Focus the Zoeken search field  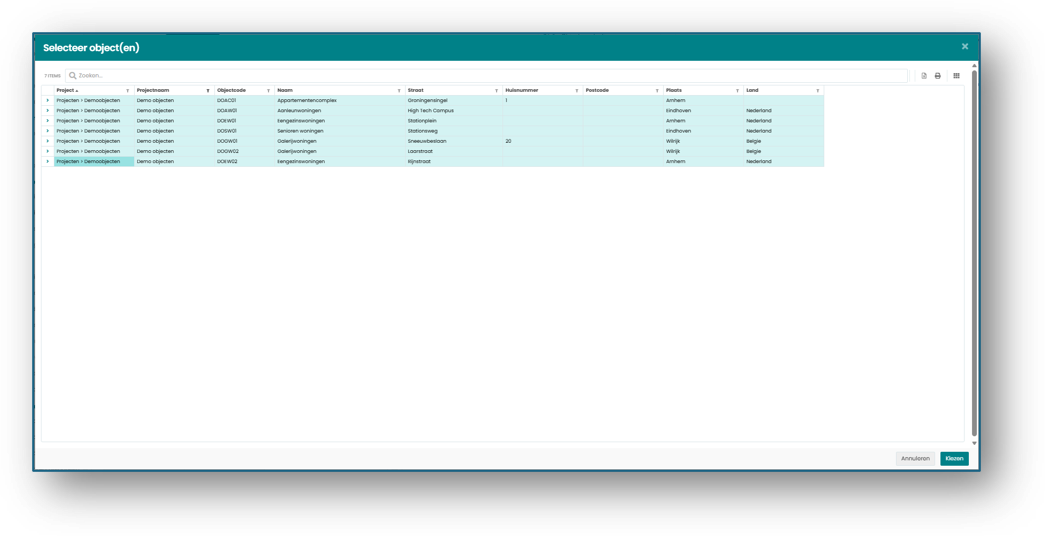(x=487, y=76)
